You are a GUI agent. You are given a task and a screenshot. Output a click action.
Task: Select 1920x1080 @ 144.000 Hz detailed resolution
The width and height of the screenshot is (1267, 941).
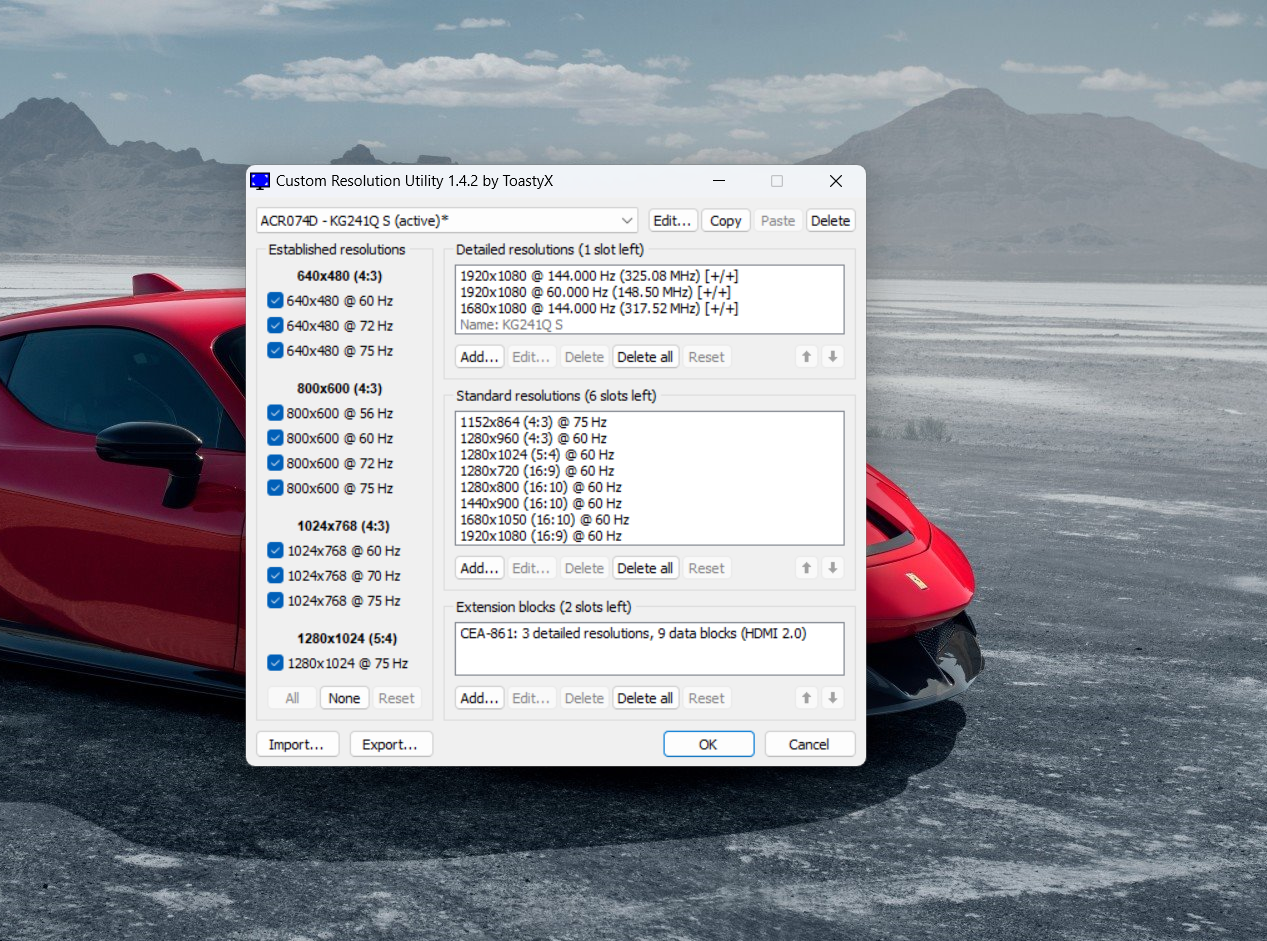click(599, 276)
